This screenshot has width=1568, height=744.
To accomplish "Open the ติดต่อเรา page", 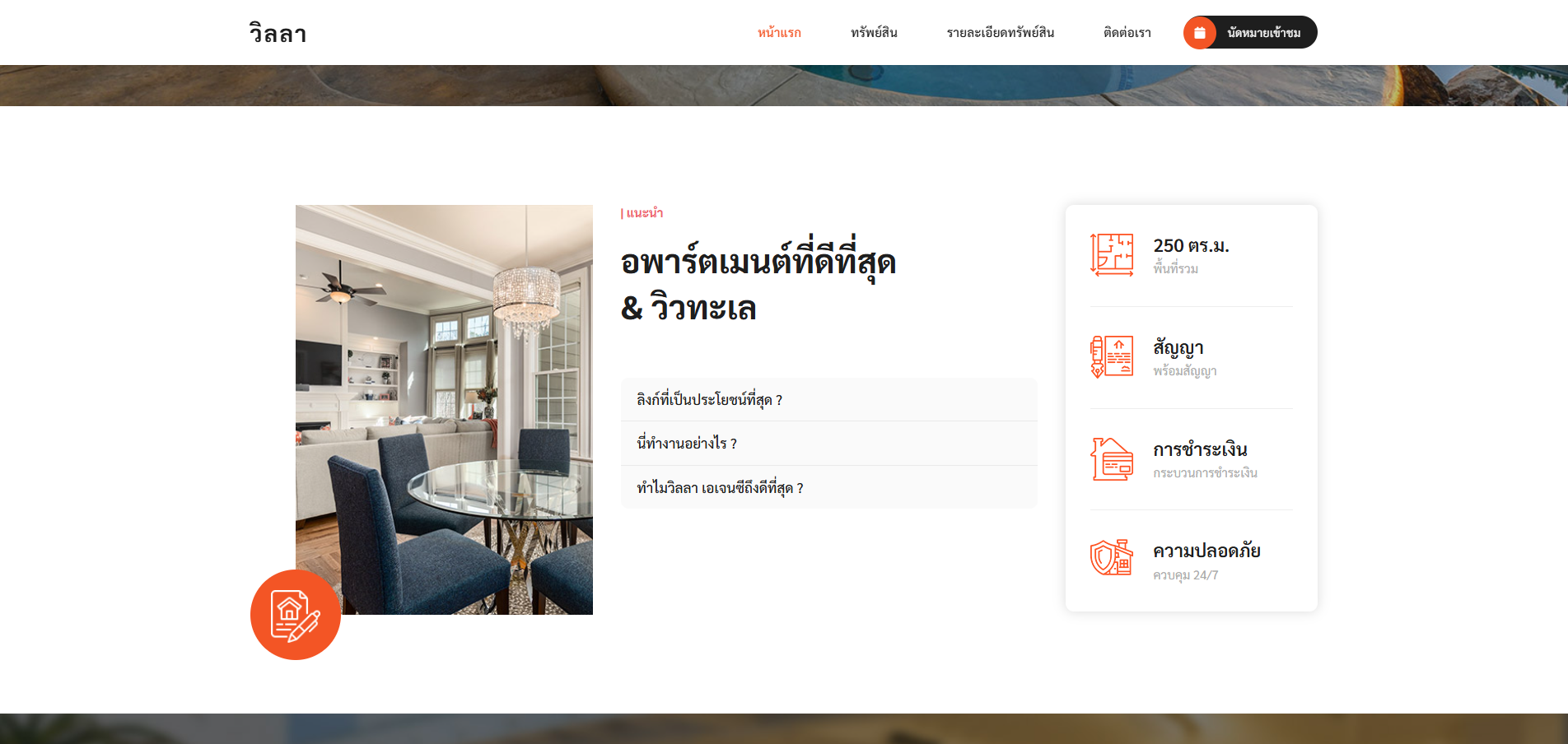I will point(1125,32).
